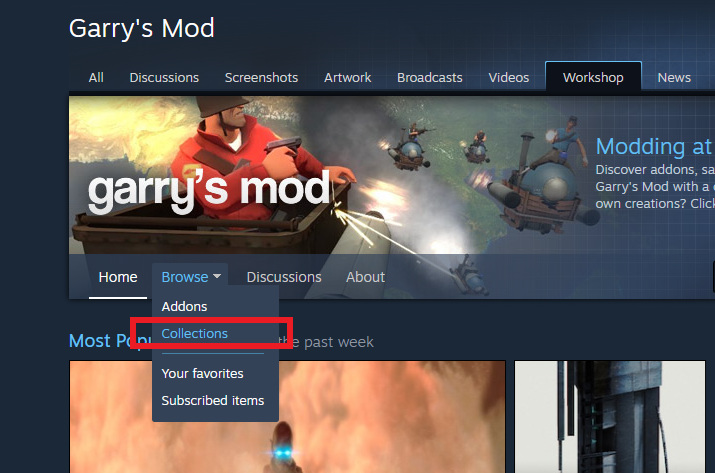Open the Videos tab
Screen dimensions: 715x473
pyautogui.click(x=509, y=78)
